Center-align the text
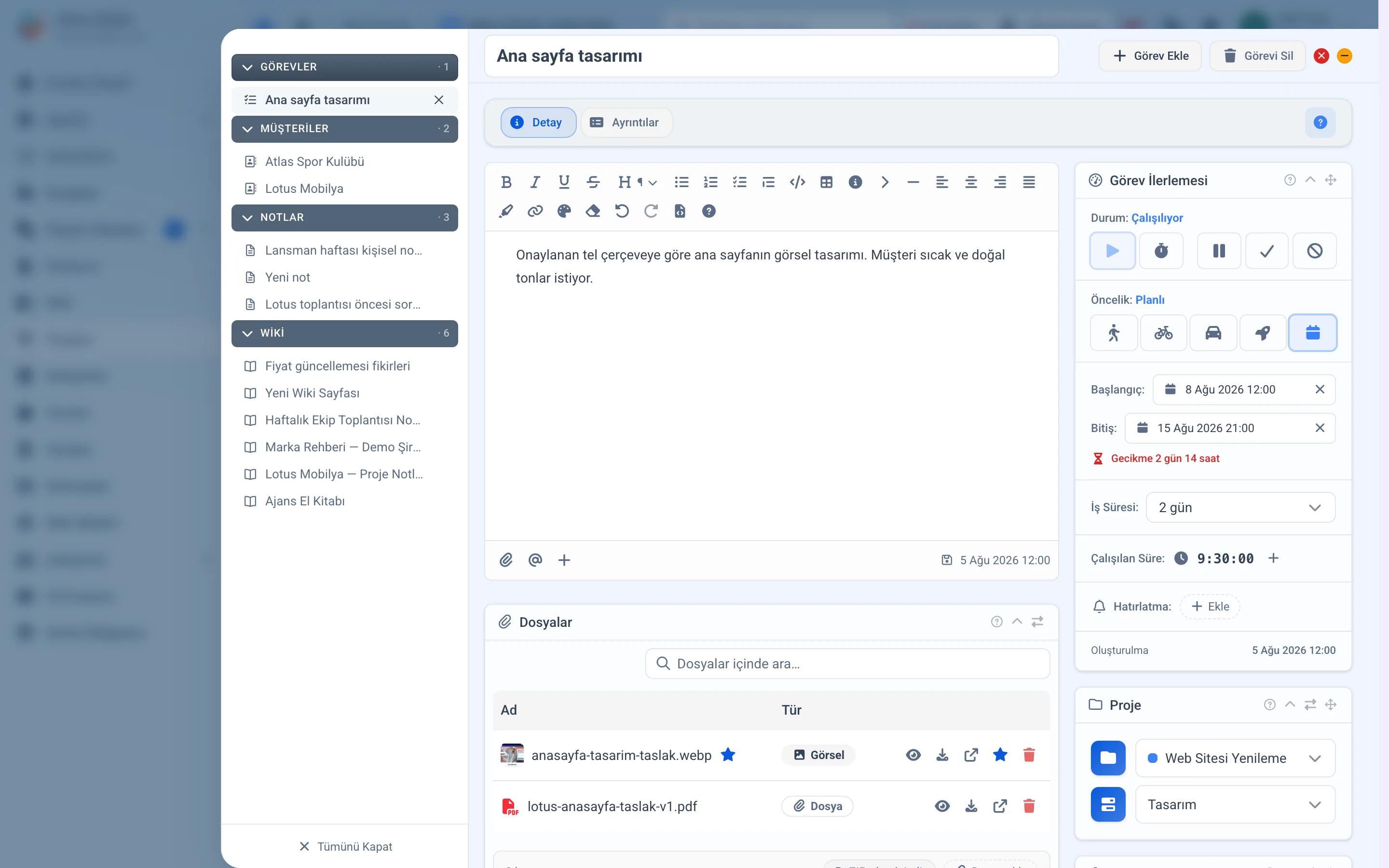 pyautogui.click(x=971, y=182)
